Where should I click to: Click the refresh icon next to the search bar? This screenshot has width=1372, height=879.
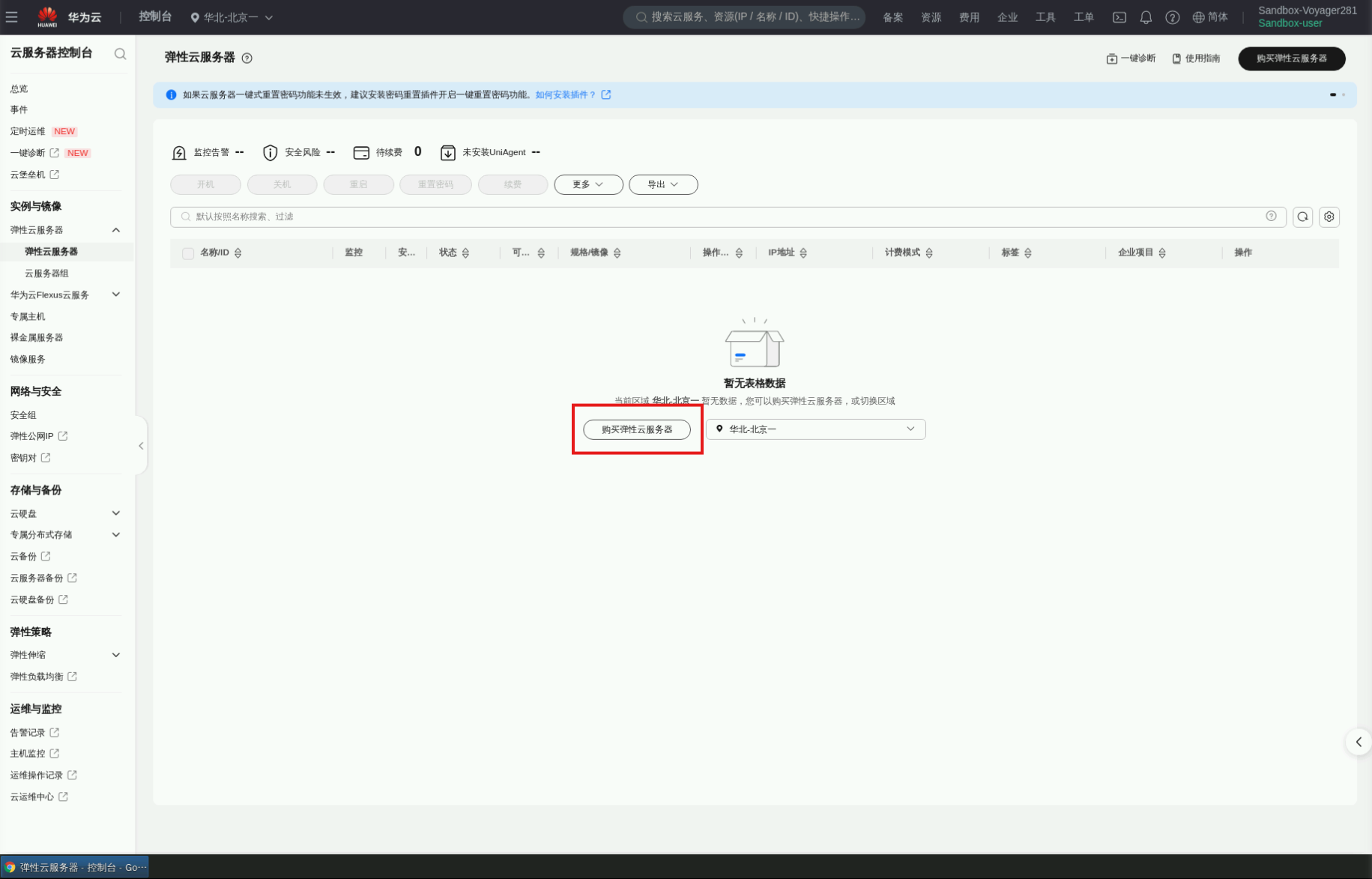(x=1302, y=217)
